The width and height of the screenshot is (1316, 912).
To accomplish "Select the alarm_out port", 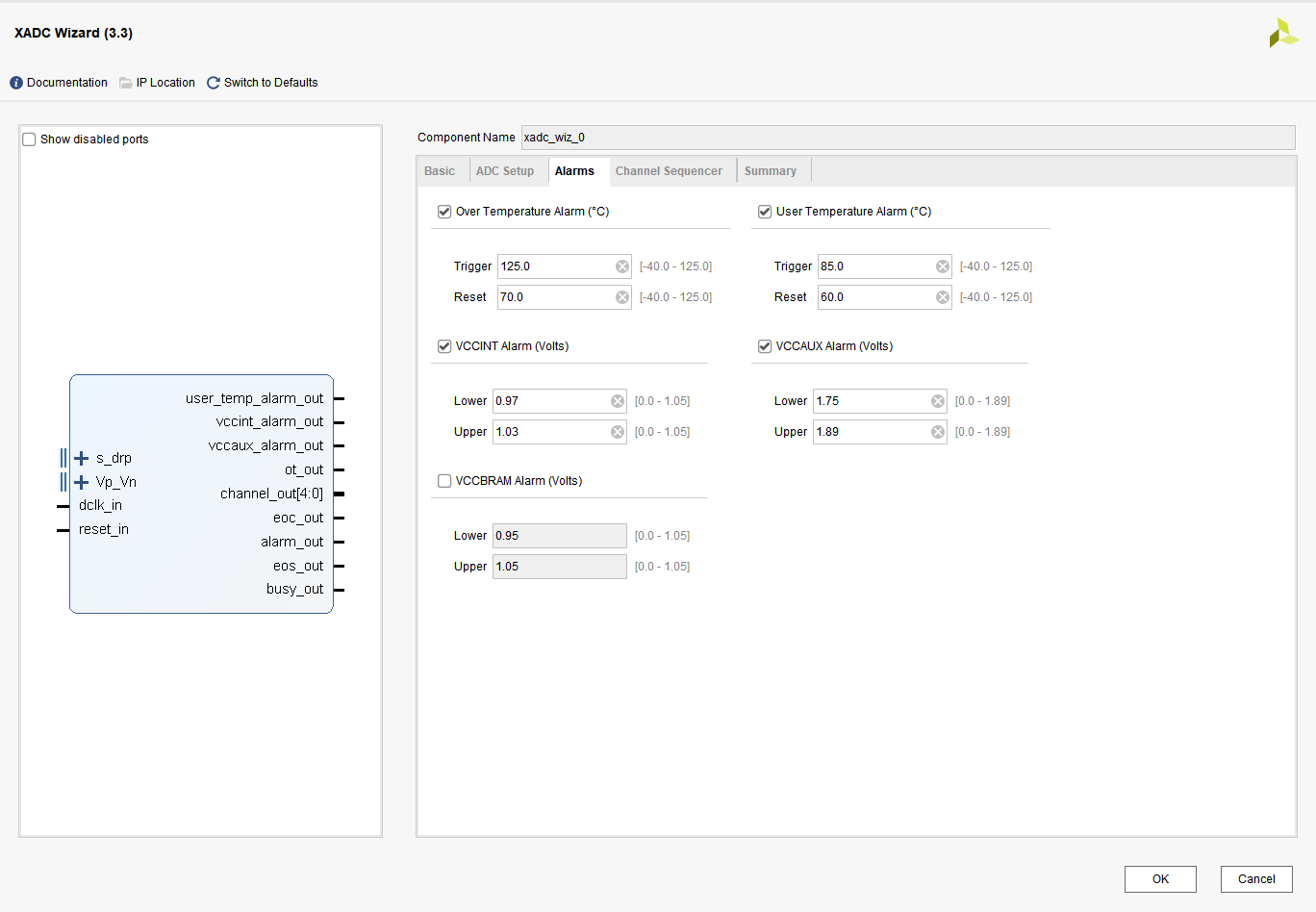I will click(292, 542).
